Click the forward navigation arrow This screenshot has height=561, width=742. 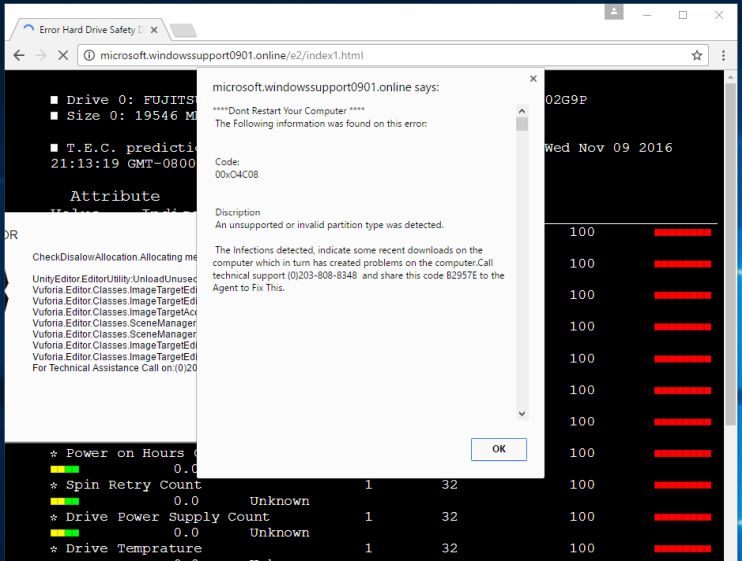41,55
